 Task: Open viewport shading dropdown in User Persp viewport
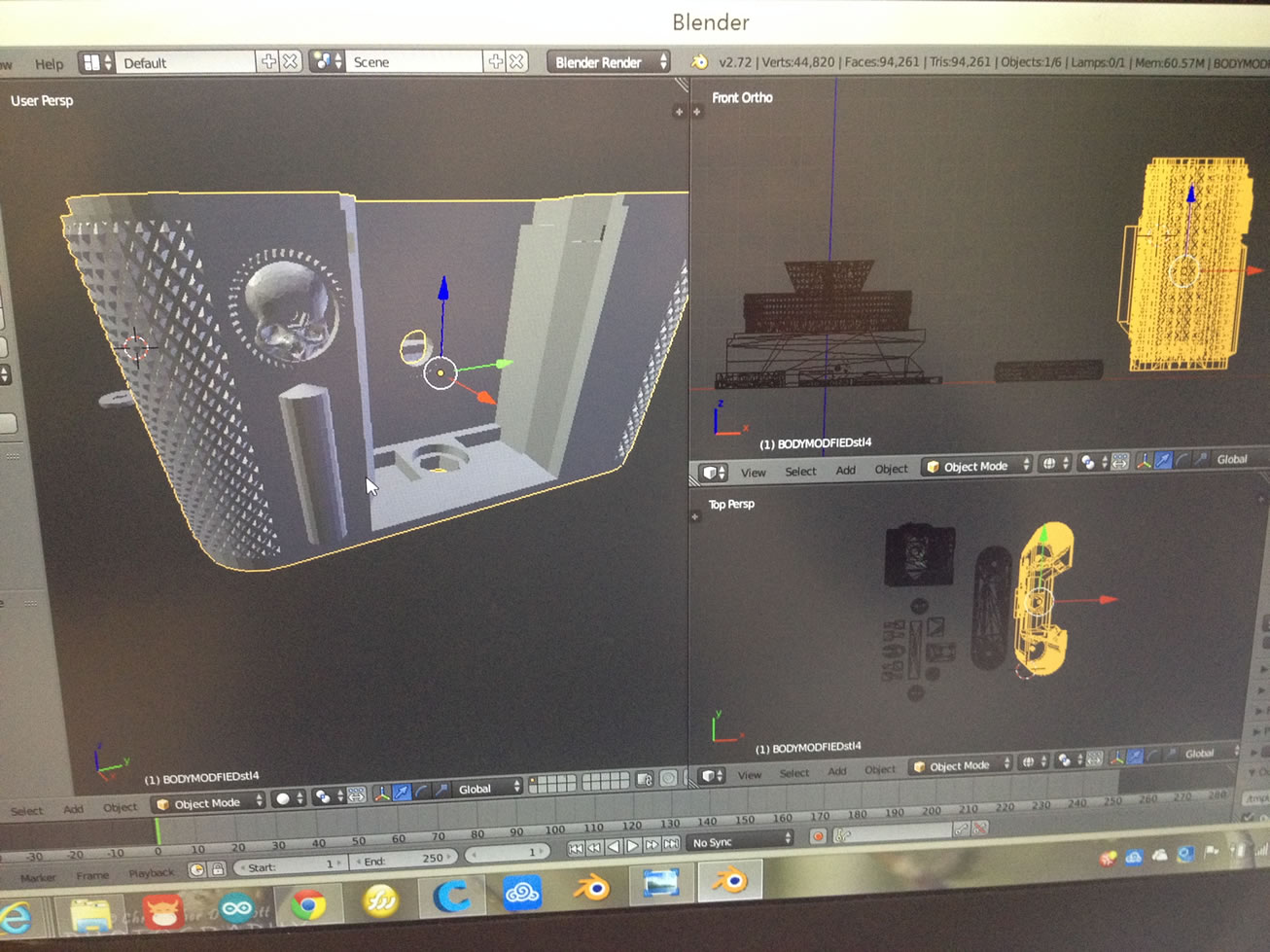click(x=289, y=798)
